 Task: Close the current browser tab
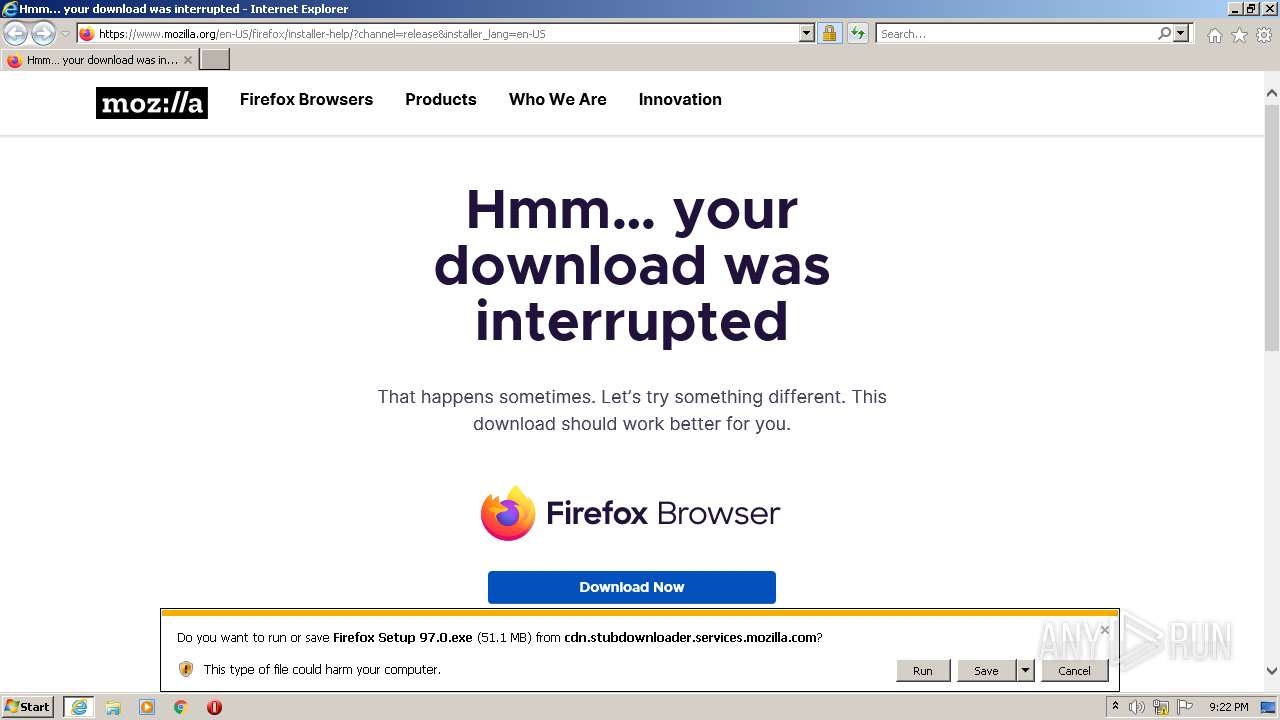coord(188,60)
